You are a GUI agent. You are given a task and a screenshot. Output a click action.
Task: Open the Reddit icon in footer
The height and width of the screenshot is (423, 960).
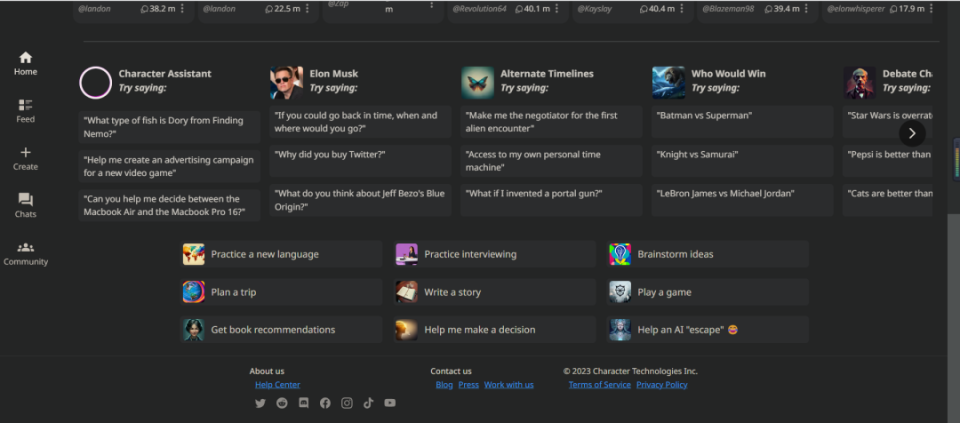click(x=282, y=403)
